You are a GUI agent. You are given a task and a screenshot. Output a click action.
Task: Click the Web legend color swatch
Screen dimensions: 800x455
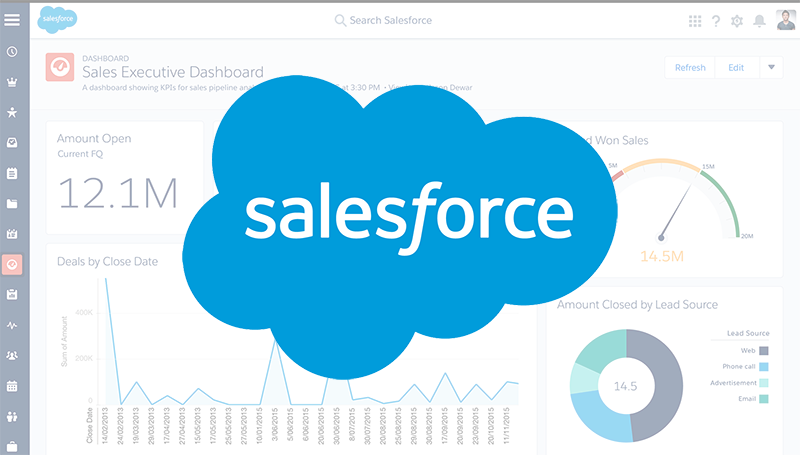click(764, 351)
